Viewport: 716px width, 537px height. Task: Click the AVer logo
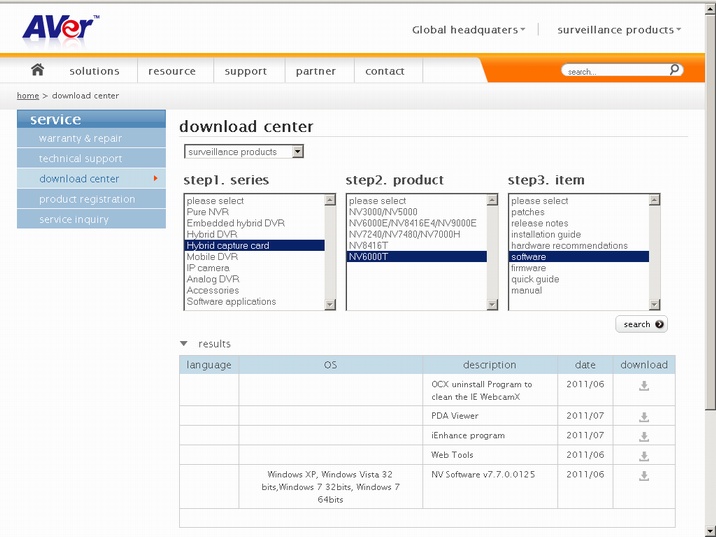[x=60, y=28]
